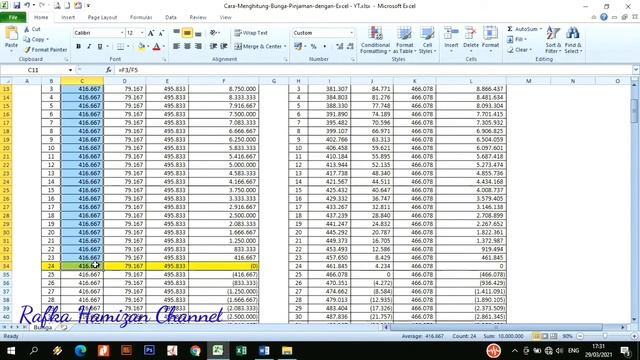Open the Number format Custom dropdown
This screenshot has height=360, width=640.
coord(351,33)
